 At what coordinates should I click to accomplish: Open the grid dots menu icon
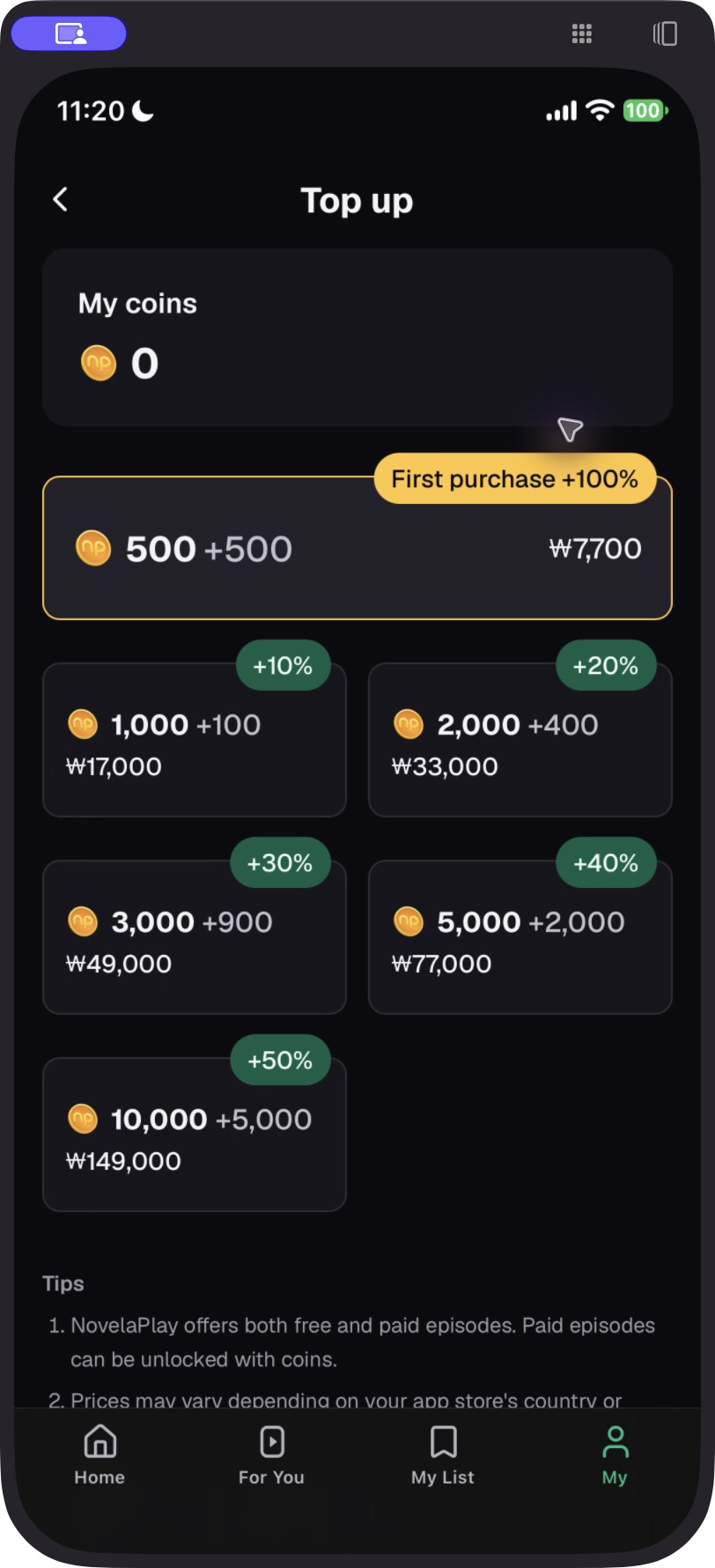(x=582, y=34)
